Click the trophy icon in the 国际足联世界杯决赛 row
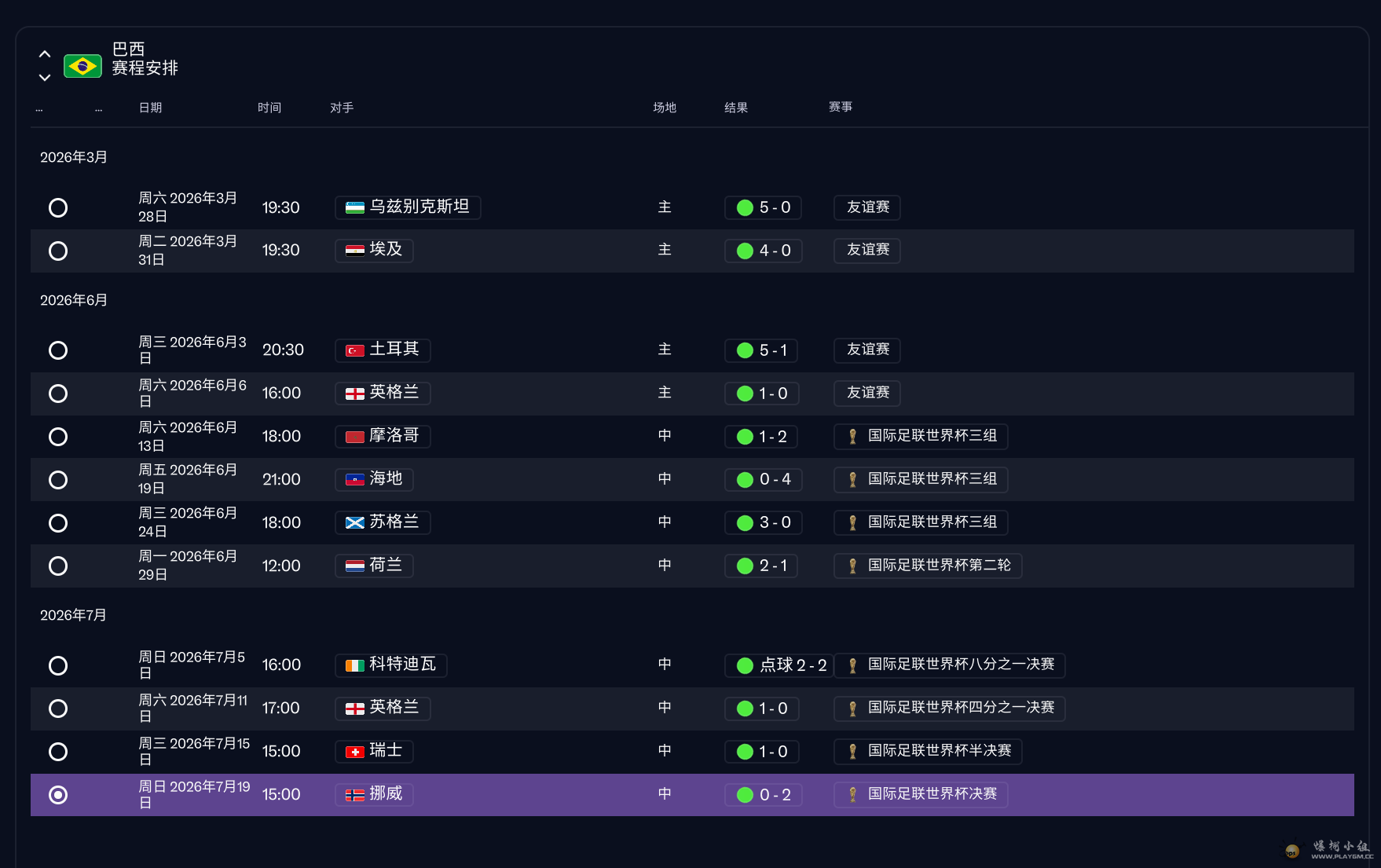Image resolution: width=1381 pixels, height=868 pixels. [x=852, y=795]
